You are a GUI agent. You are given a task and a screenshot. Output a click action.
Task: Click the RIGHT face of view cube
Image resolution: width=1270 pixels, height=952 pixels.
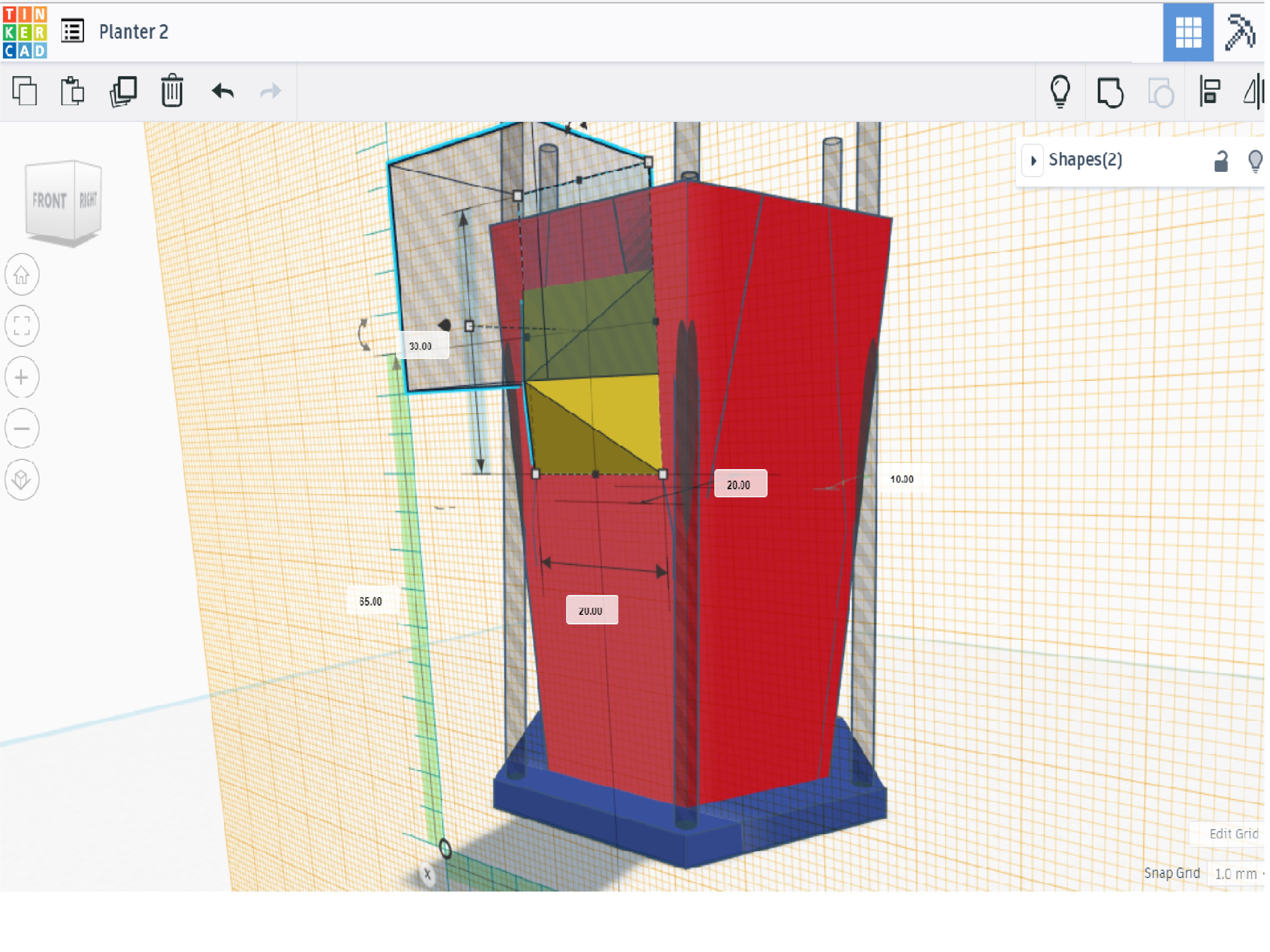tap(88, 200)
